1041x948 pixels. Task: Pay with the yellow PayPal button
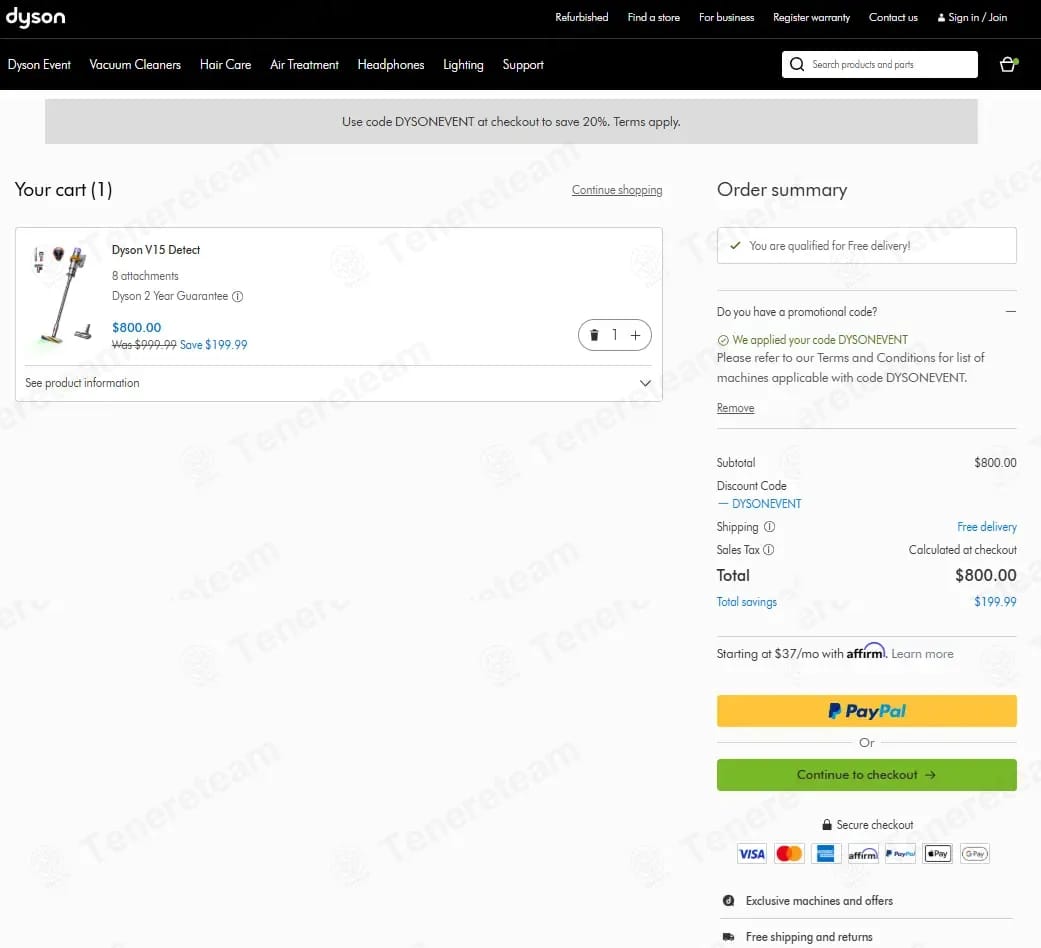click(866, 711)
